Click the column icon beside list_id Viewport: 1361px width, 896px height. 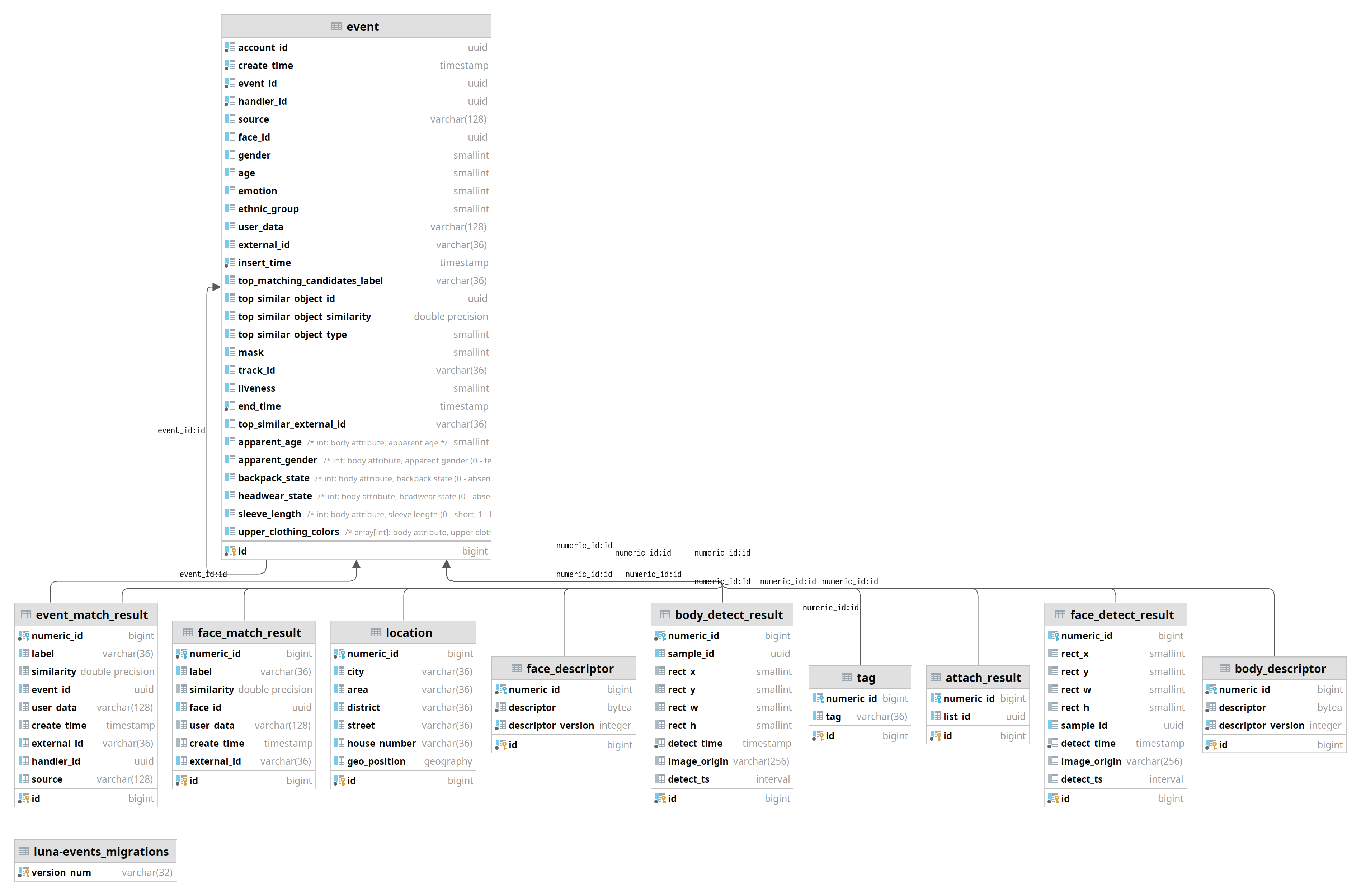tap(936, 716)
